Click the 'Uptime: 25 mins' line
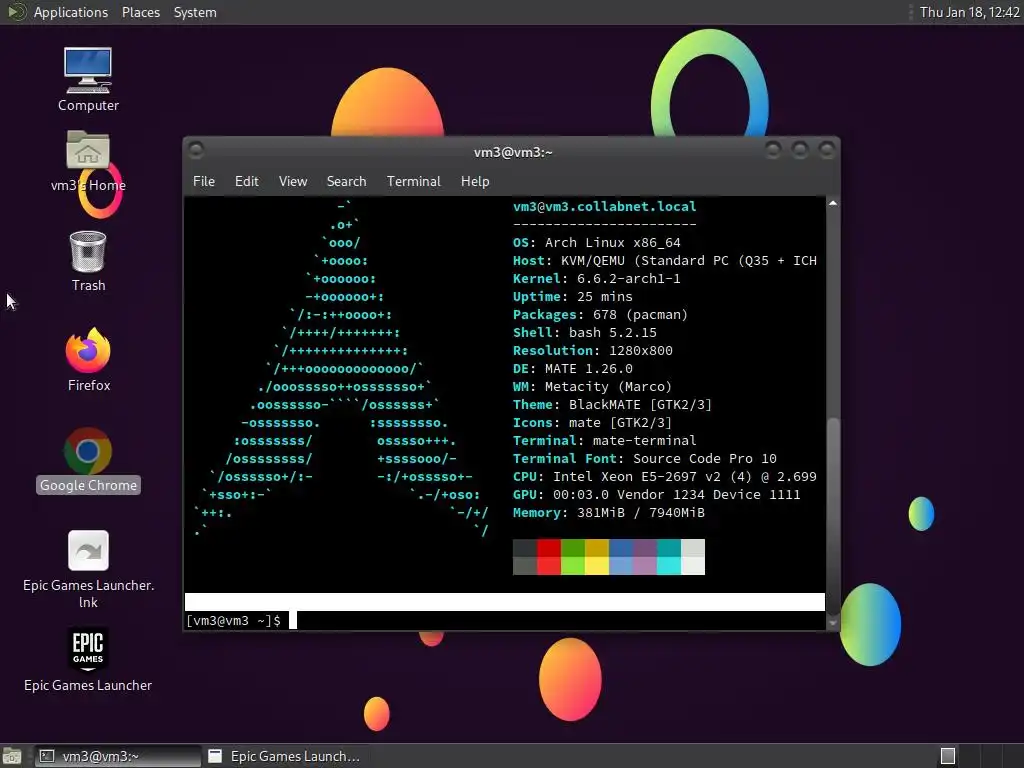1024x768 pixels. click(572, 296)
